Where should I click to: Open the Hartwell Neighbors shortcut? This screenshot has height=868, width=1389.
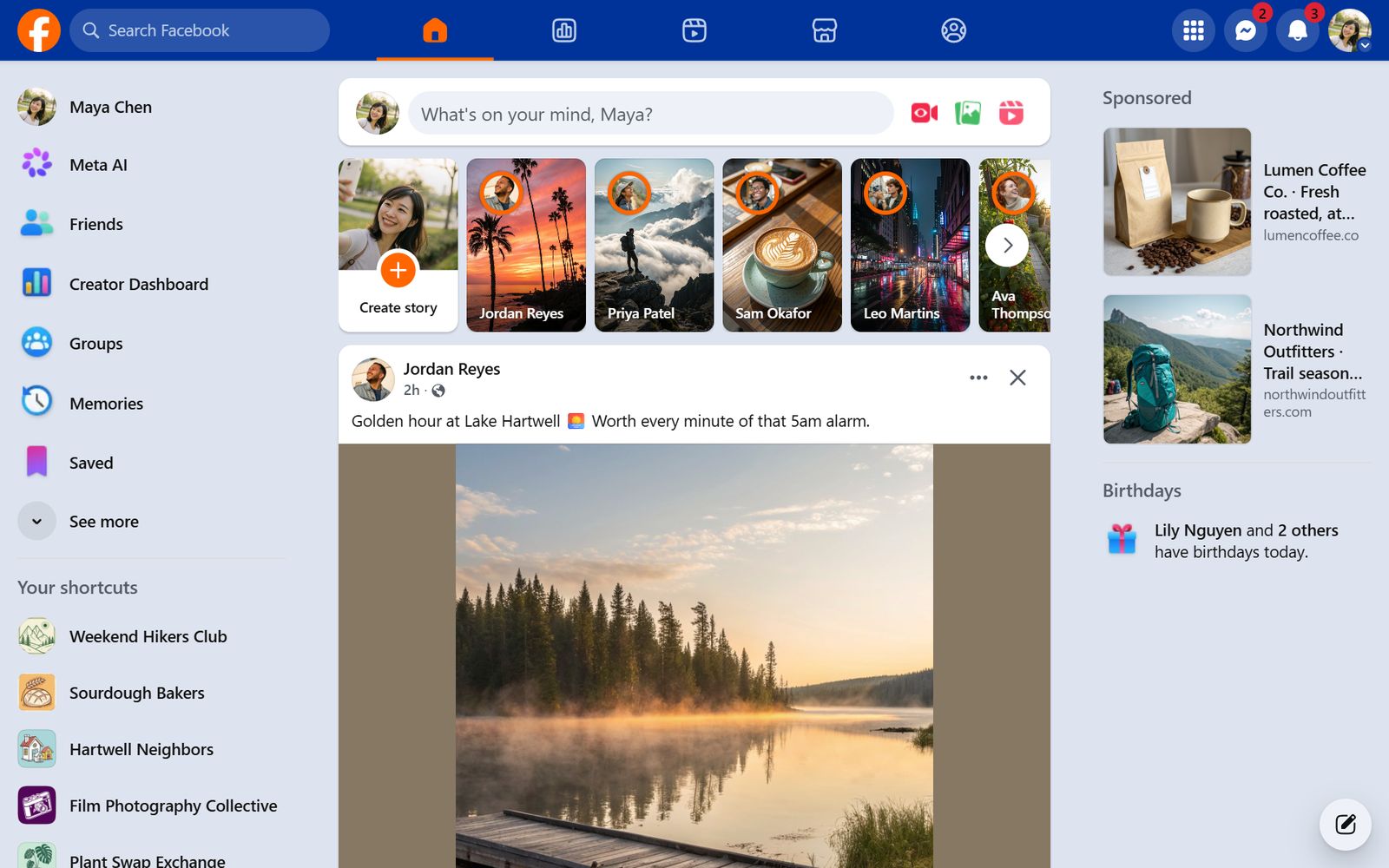click(152, 749)
